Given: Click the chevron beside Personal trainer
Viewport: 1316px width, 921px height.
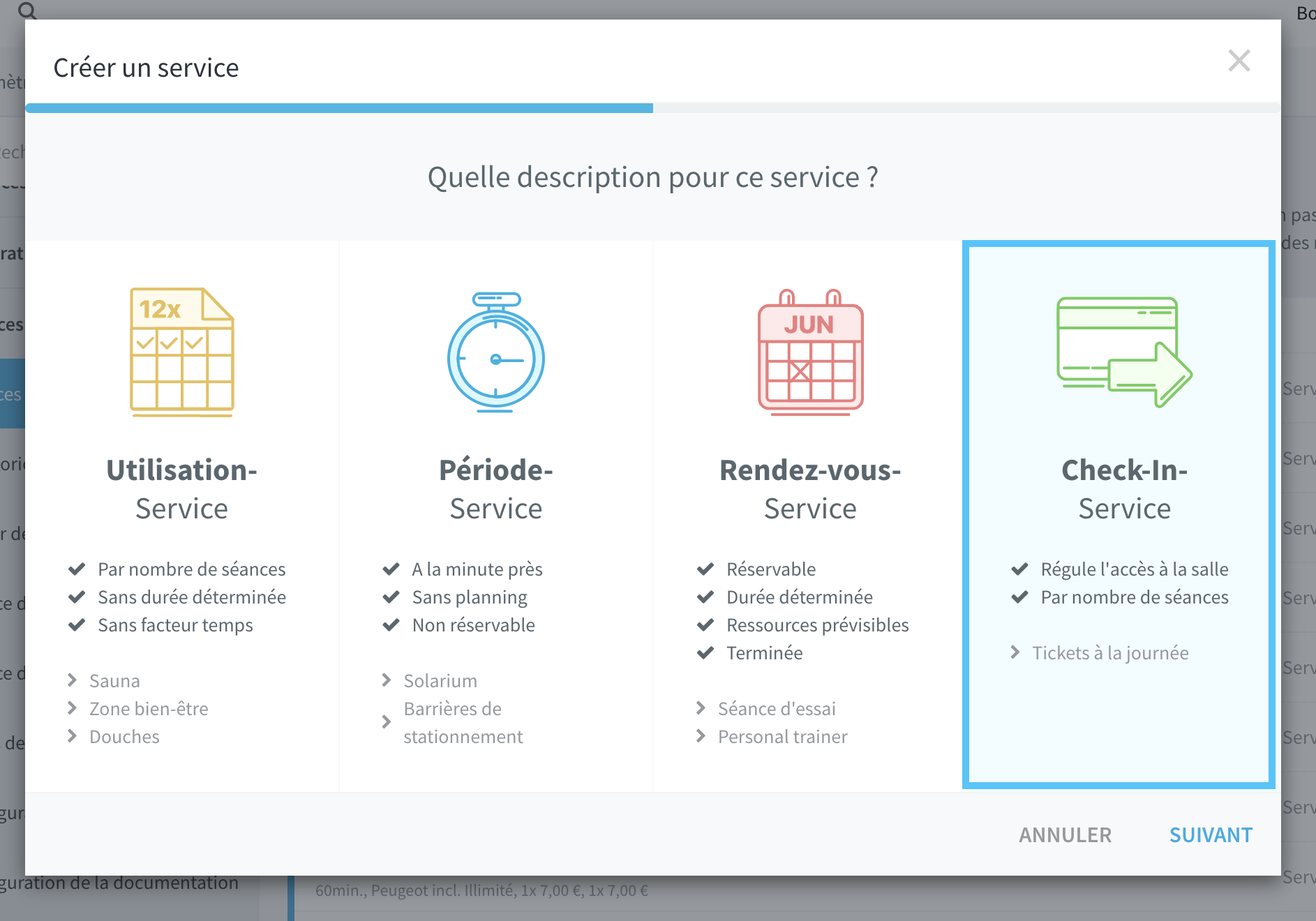Looking at the screenshot, I should [x=701, y=736].
